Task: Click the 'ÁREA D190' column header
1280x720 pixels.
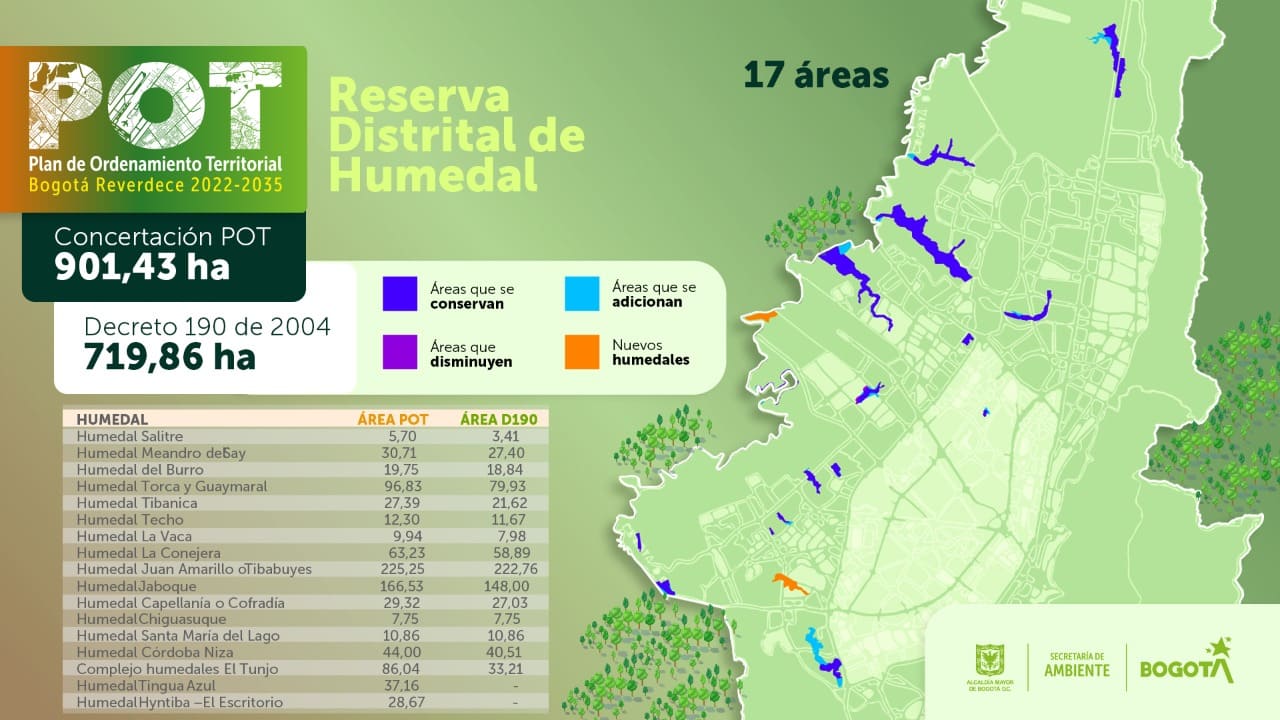Action: point(499,419)
